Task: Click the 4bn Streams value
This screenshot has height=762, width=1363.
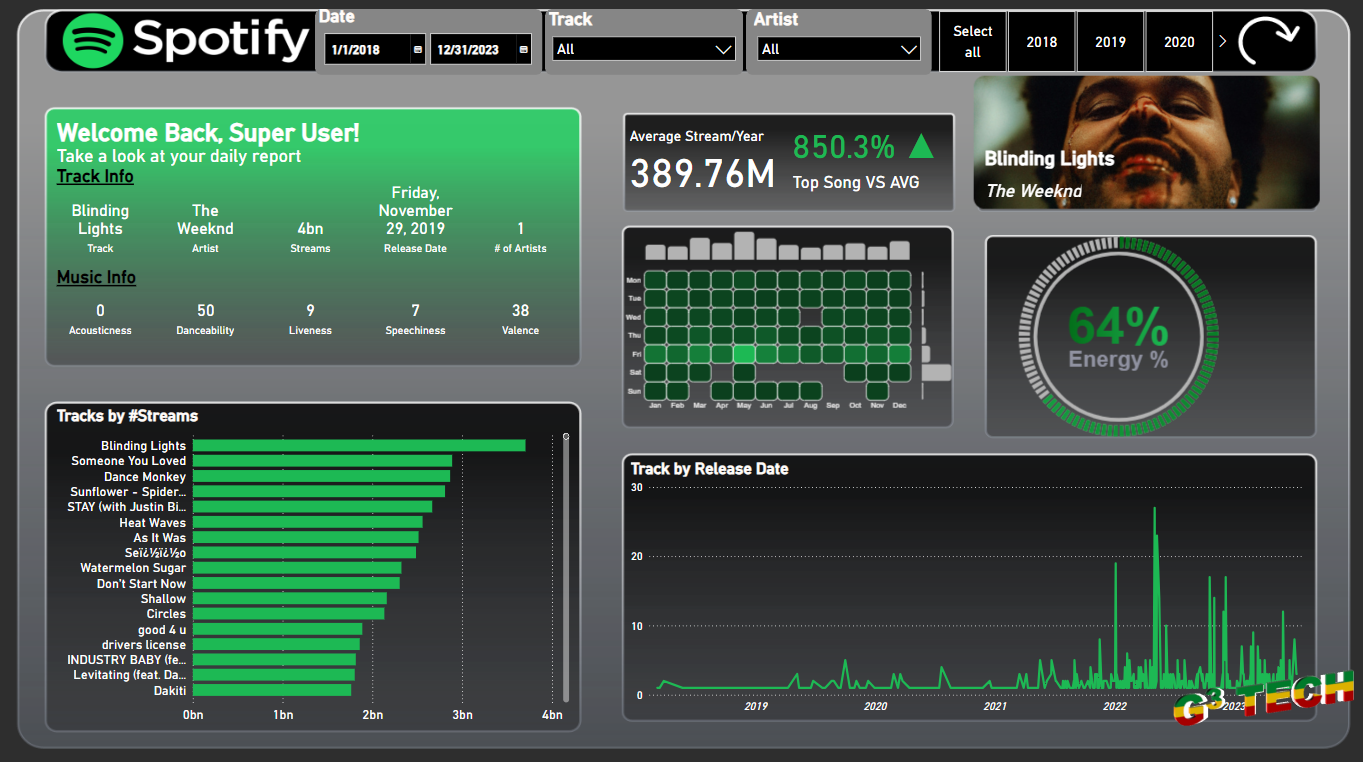Action: point(310,229)
